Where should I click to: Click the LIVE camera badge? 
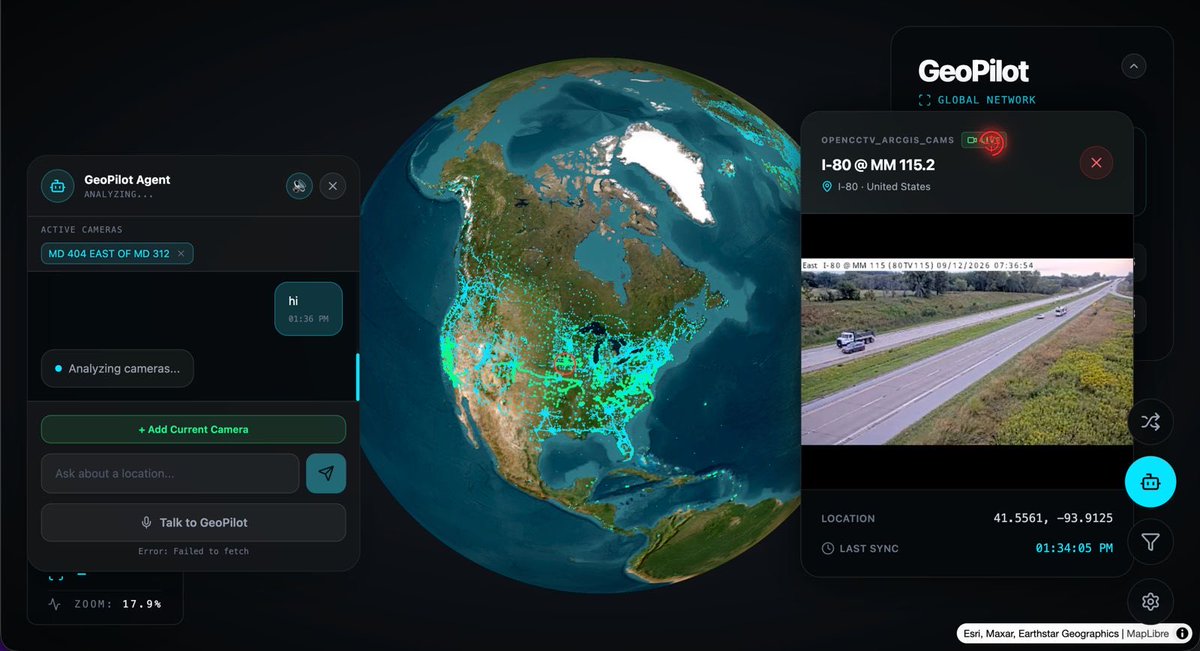[x=982, y=140]
